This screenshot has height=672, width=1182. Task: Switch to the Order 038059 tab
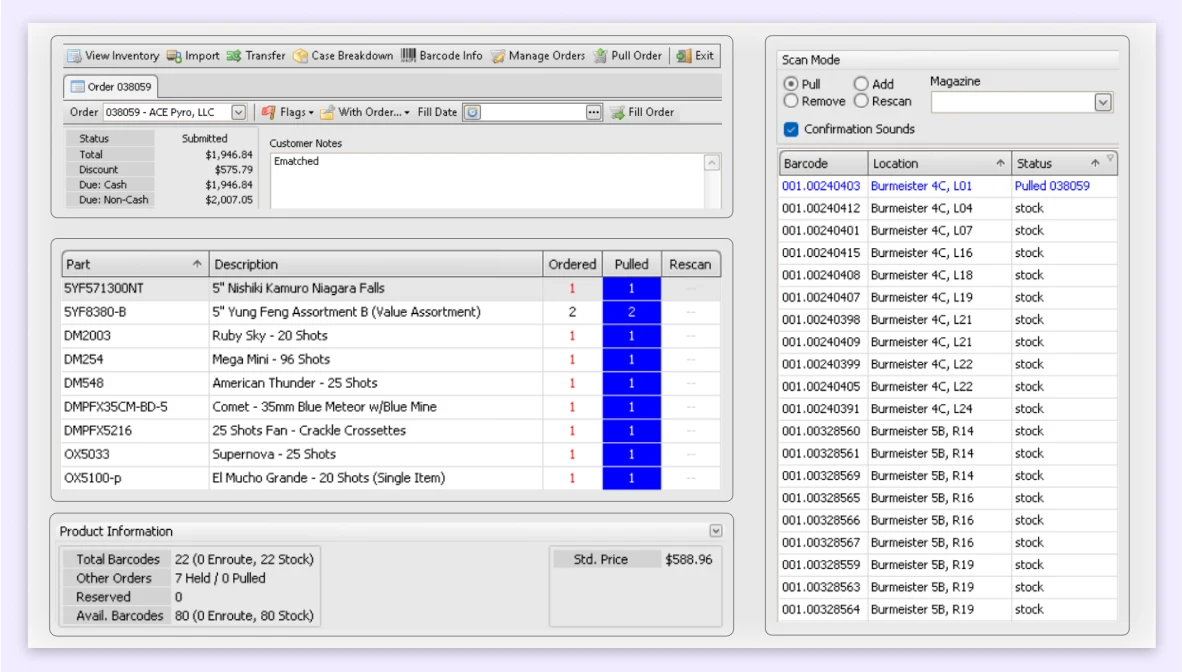[111, 87]
